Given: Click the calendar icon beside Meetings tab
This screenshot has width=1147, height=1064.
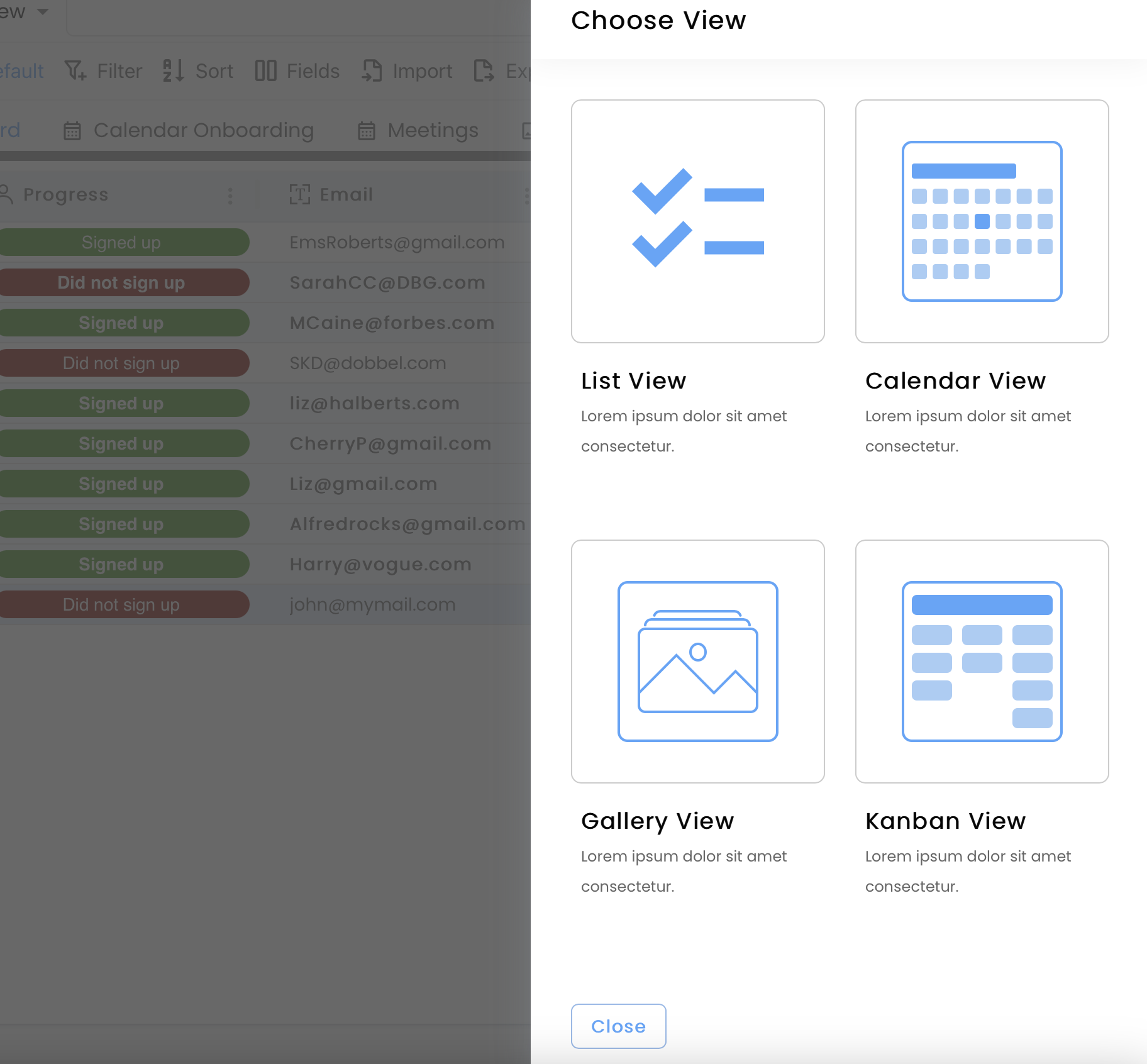Looking at the screenshot, I should pos(366,130).
